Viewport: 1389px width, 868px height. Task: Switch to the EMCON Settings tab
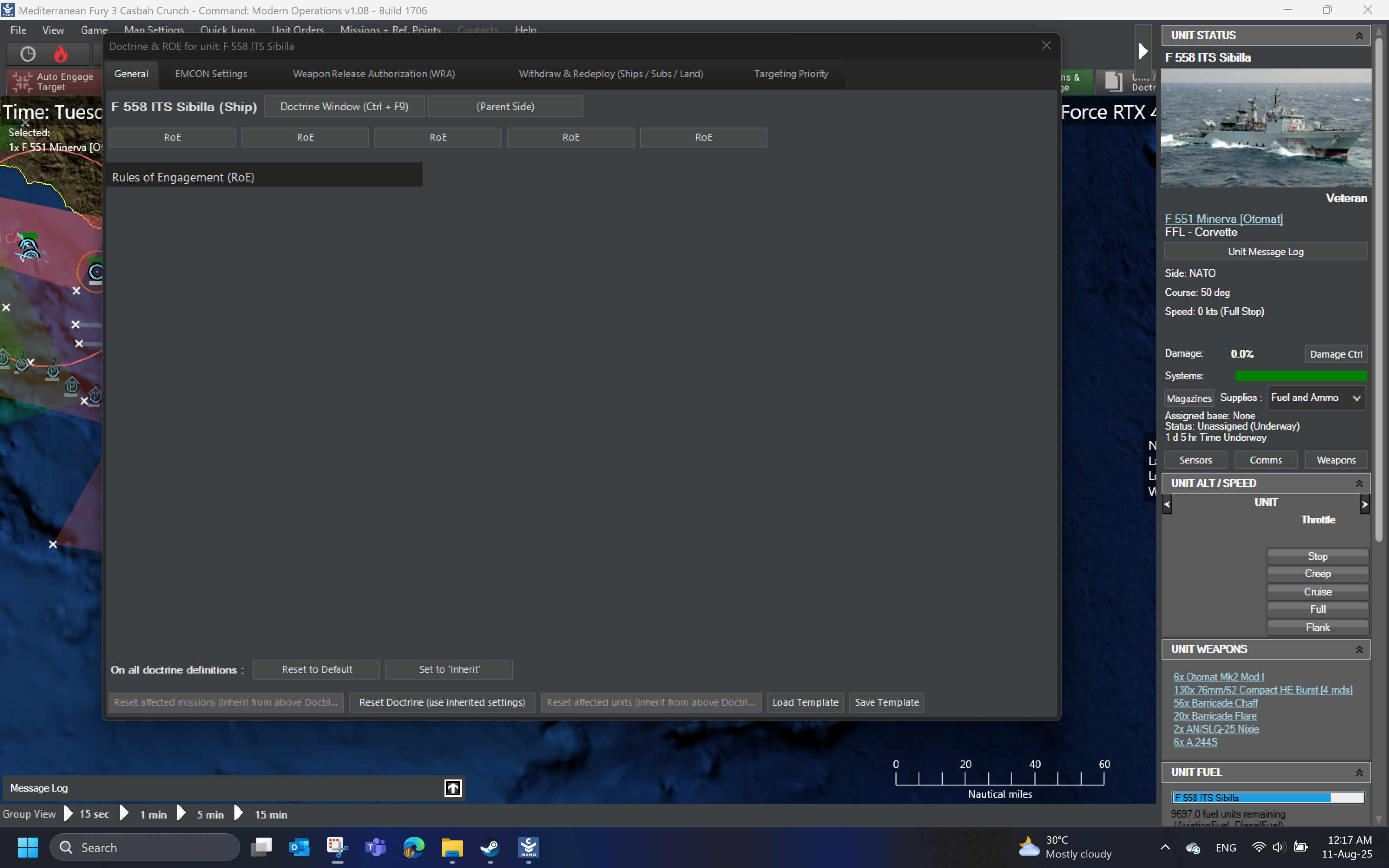[211, 73]
